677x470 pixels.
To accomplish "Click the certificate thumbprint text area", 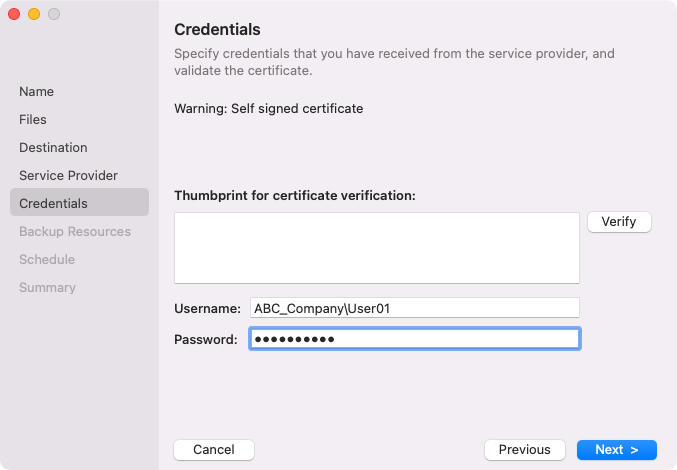I will coord(377,248).
